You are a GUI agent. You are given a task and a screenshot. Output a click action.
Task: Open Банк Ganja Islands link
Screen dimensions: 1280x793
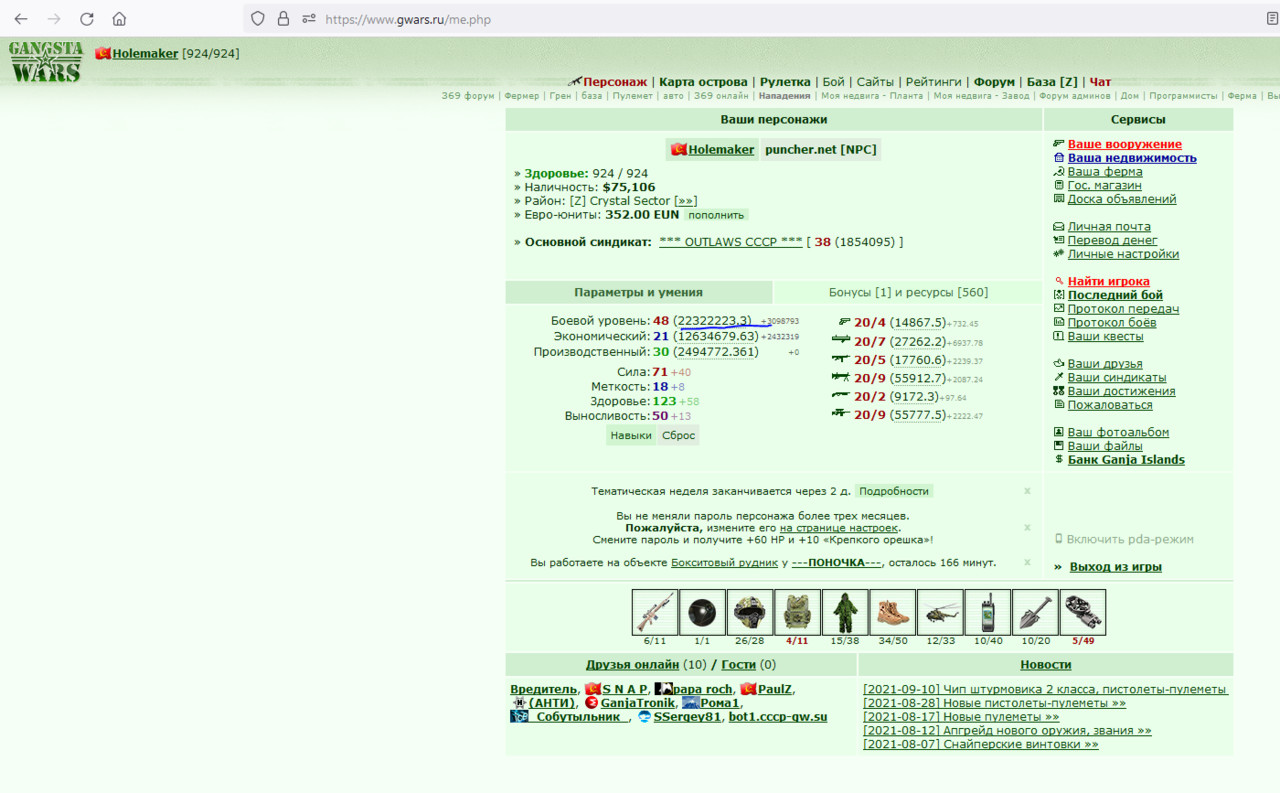pos(1126,460)
